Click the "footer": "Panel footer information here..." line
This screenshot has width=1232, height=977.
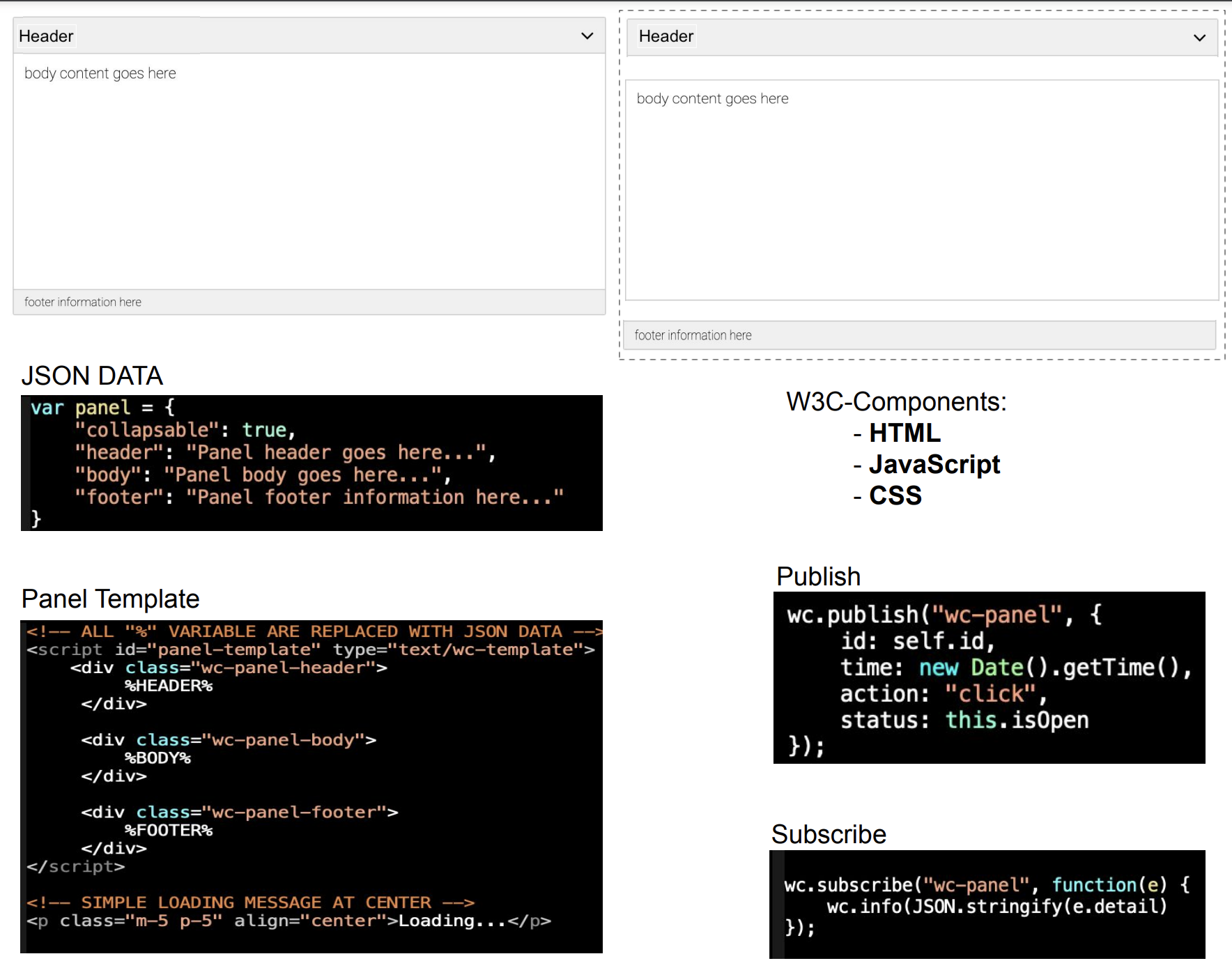(319, 497)
